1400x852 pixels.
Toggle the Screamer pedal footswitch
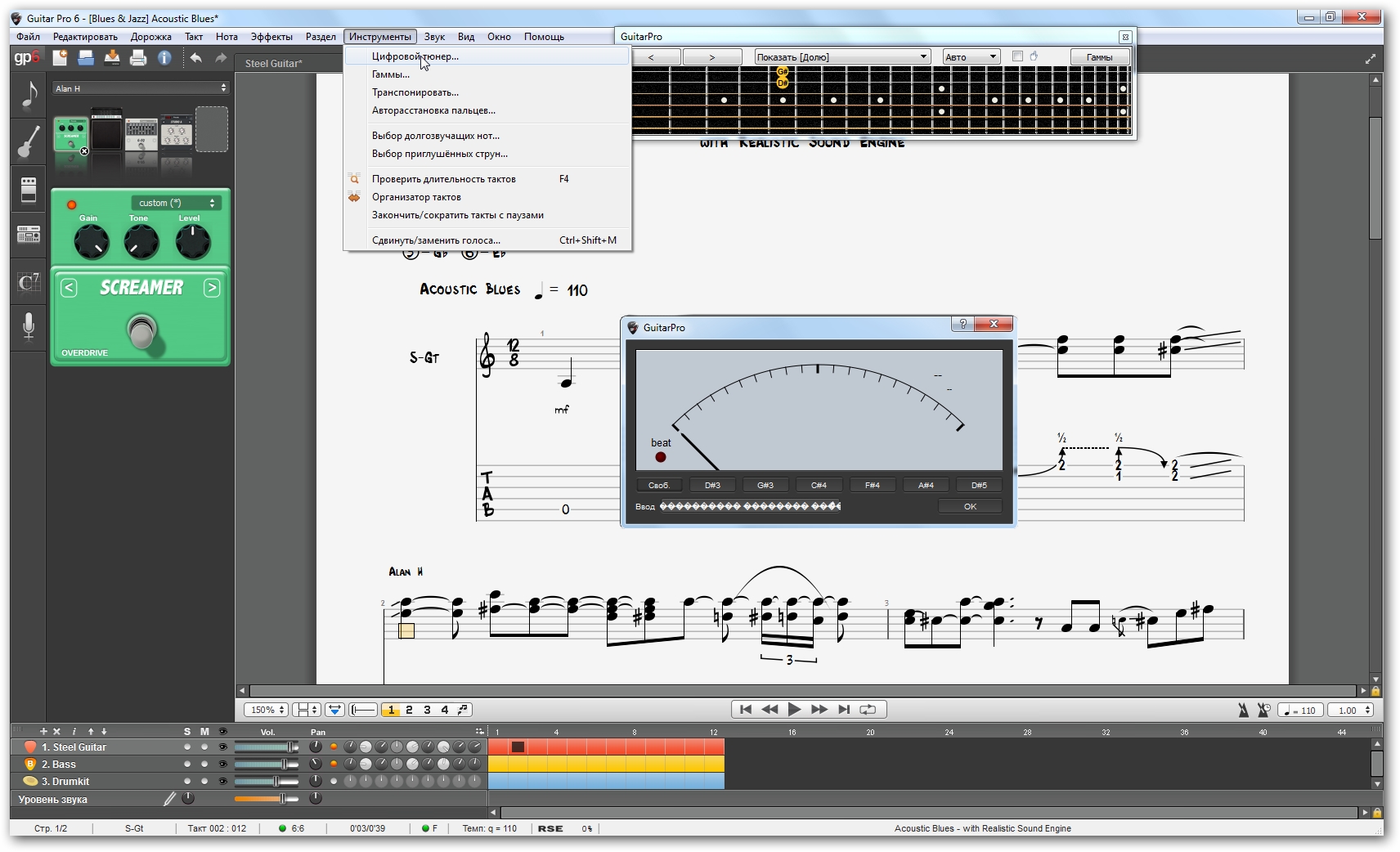[142, 330]
